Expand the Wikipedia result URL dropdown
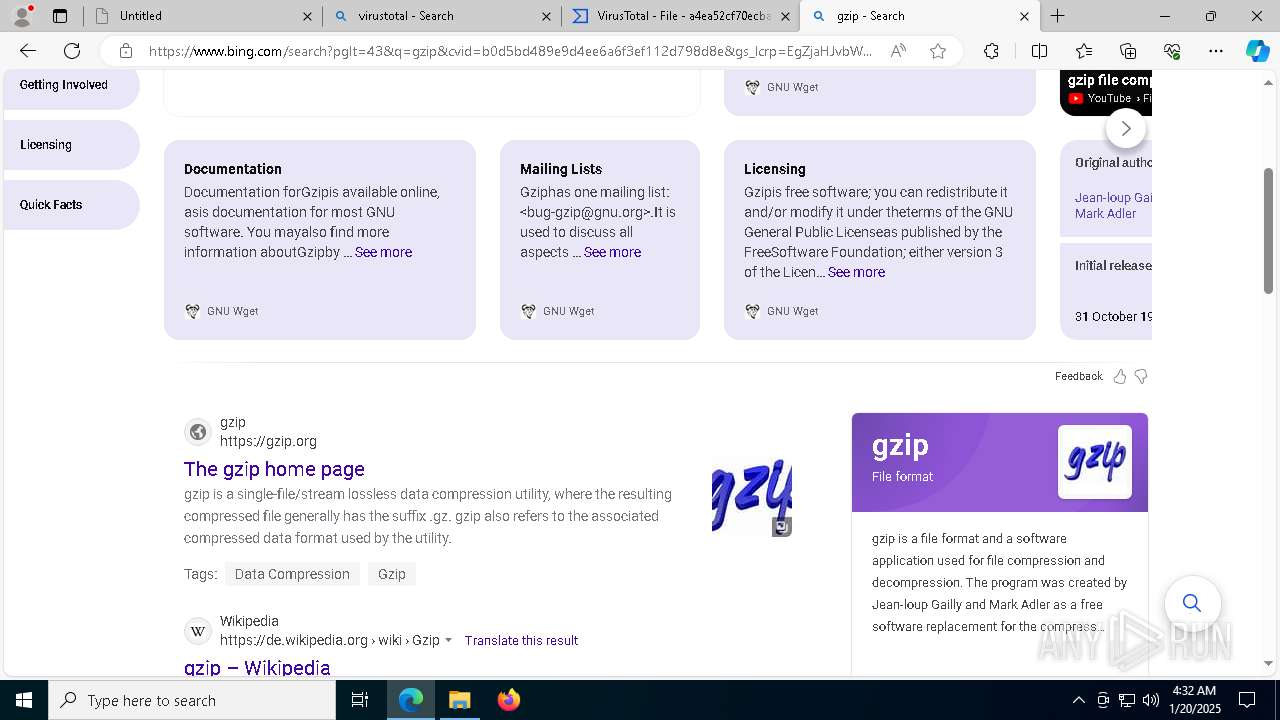Image resolution: width=1280 pixels, height=720 pixels. (448, 640)
